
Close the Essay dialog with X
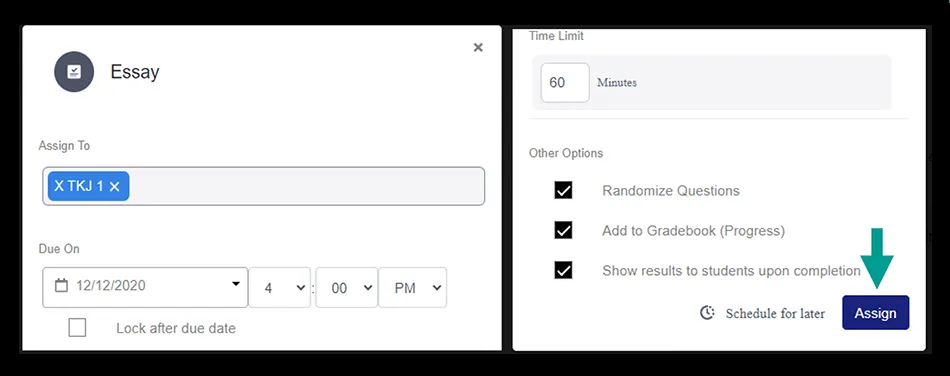[478, 47]
